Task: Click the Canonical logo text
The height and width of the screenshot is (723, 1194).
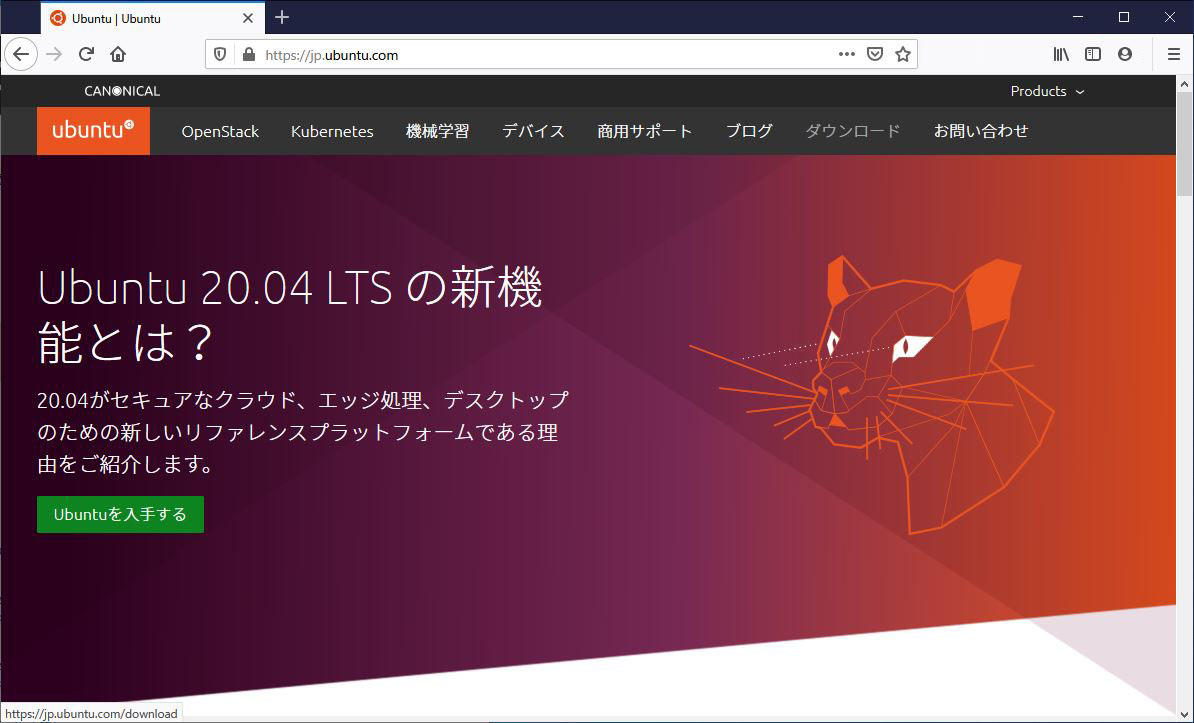Action: click(x=122, y=91)
